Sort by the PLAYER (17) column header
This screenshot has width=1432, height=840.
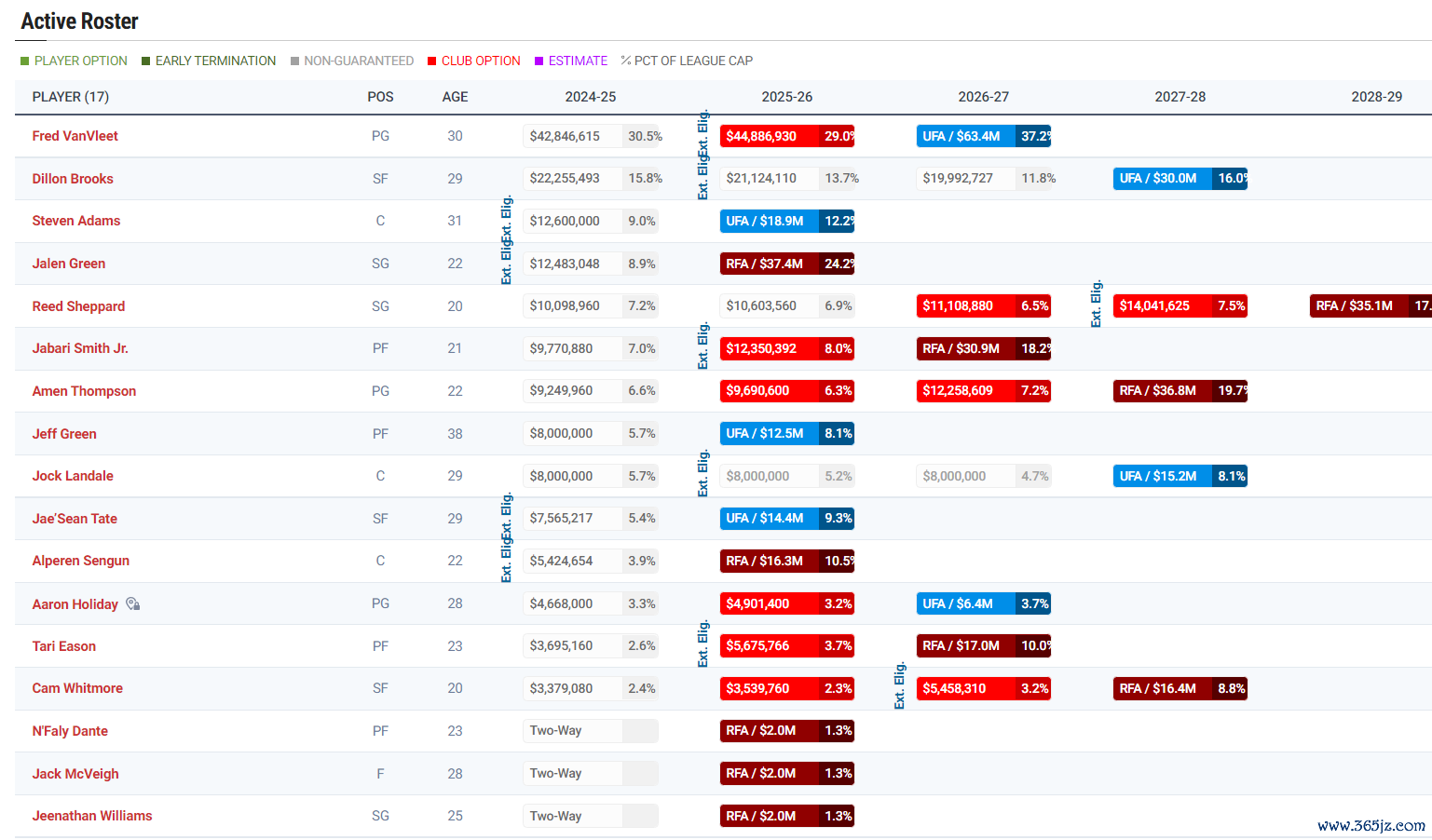coord(71,97)
